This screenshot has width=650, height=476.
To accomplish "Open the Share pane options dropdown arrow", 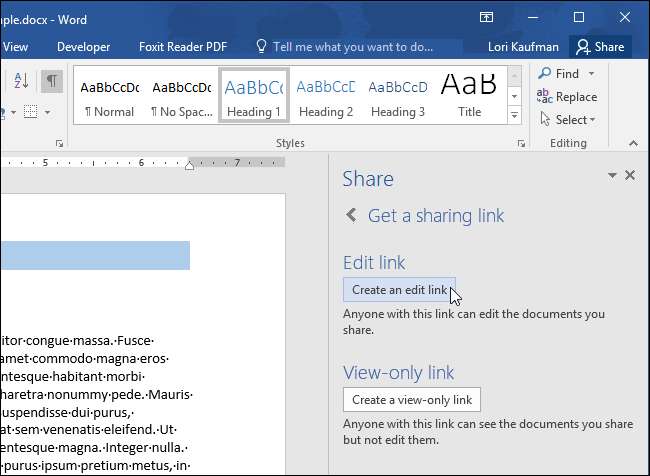I will (x=612, y=176).
